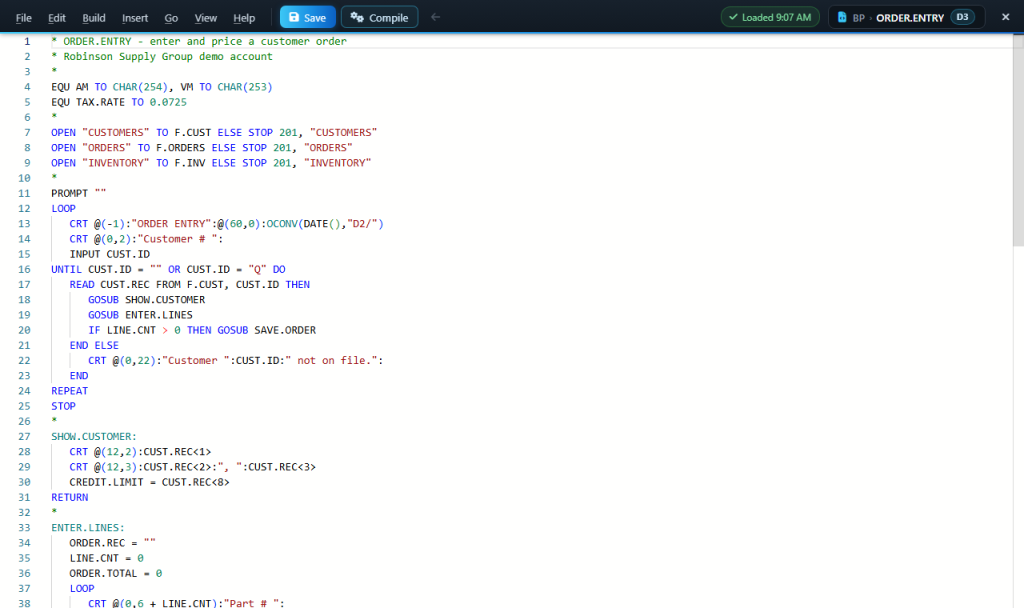
Task: Click the Compile button
Action: coord(379,17)
